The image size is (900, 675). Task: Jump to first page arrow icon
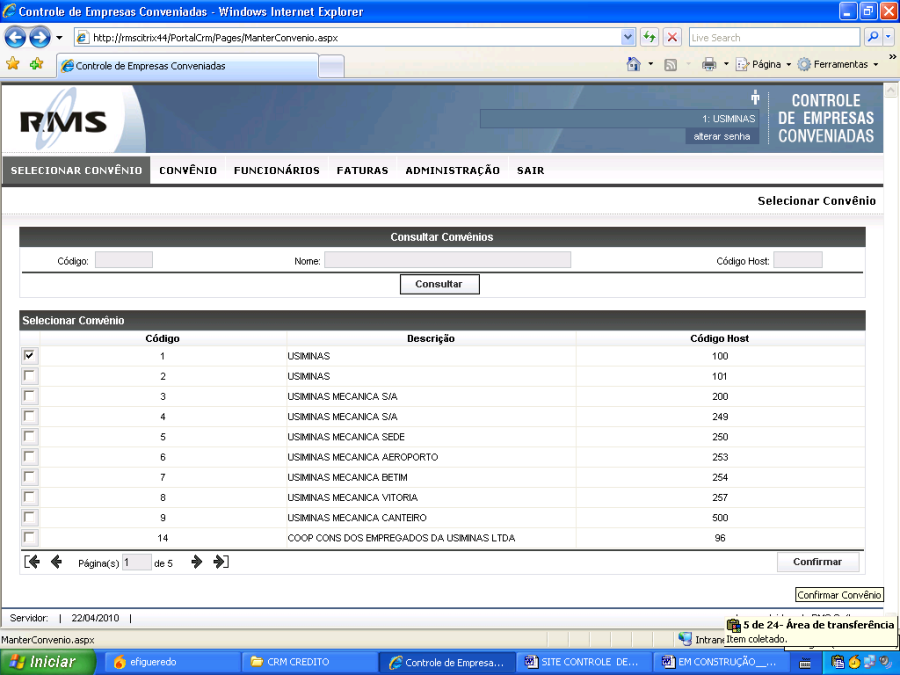pyautogui.click(x=32, y=562)
